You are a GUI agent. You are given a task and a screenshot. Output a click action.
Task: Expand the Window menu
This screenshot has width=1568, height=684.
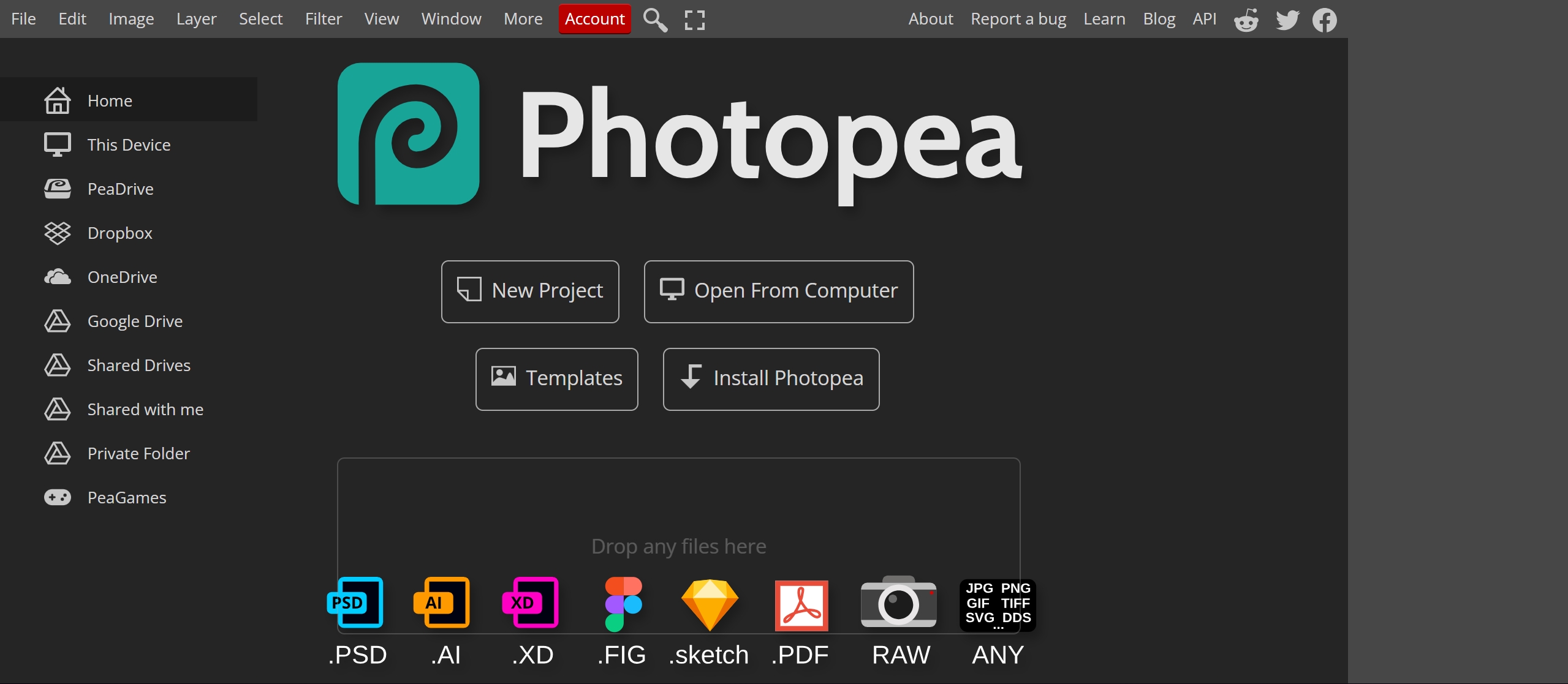pyautogui.click(x=451, y=19)
